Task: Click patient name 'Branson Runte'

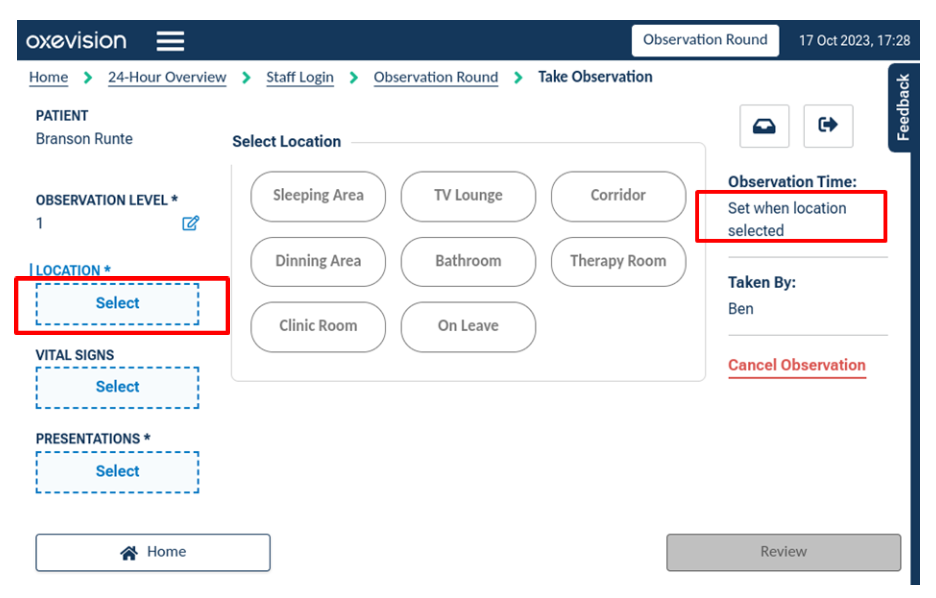Action: pos(84,138)
